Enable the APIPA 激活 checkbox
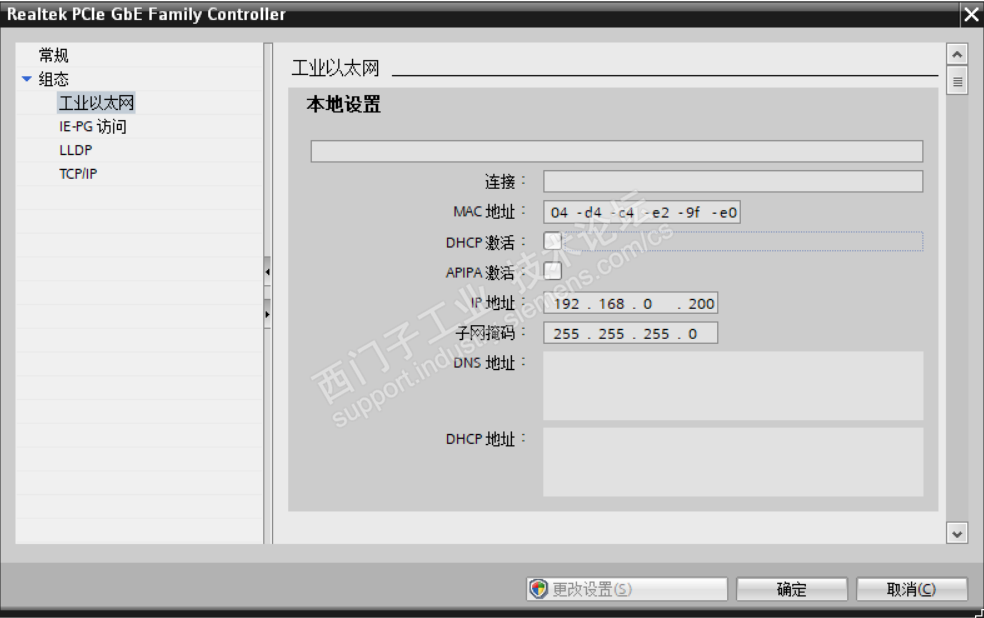This screenshot has height=618, width=984. (x=552, y=271)
